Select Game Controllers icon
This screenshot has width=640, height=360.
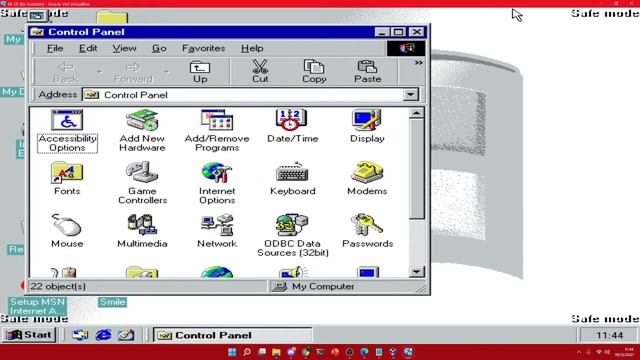(142, 183)
